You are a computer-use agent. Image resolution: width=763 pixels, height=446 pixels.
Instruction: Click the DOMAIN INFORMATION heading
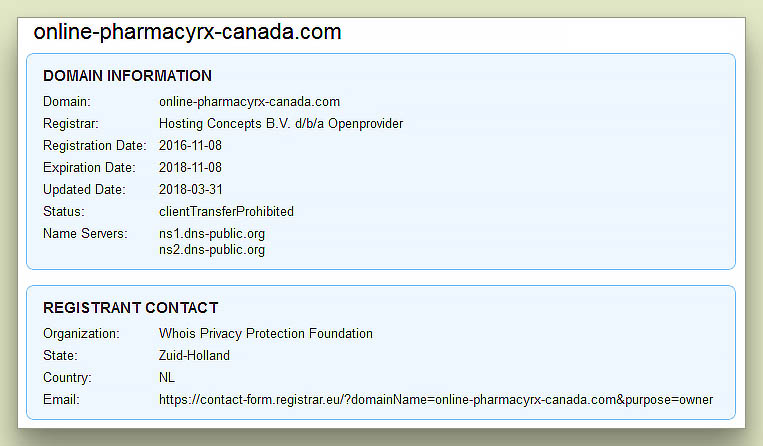click(127, 76)
